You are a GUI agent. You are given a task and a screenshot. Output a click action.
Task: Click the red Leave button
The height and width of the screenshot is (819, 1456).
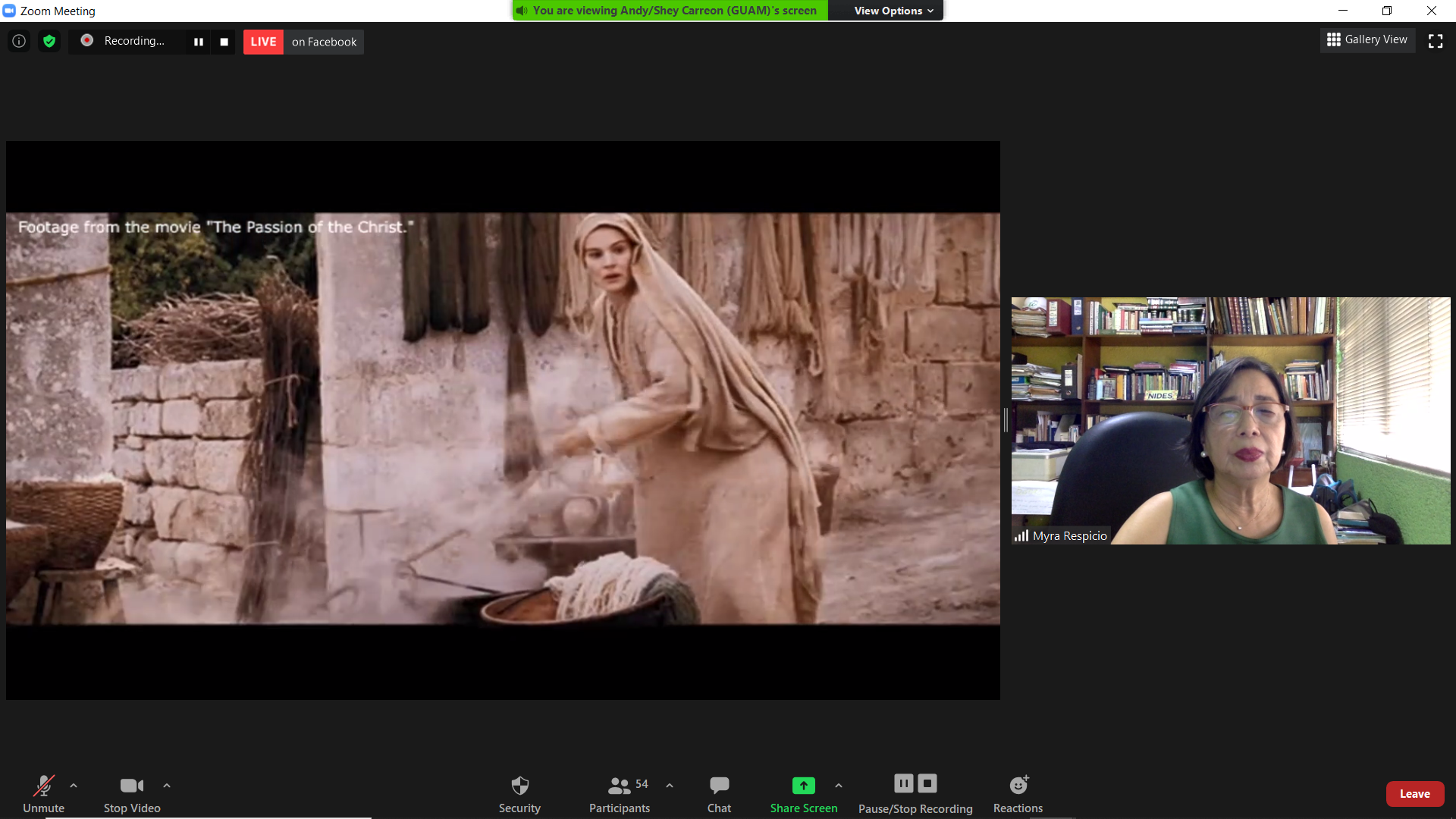[x=1415, y=794]
